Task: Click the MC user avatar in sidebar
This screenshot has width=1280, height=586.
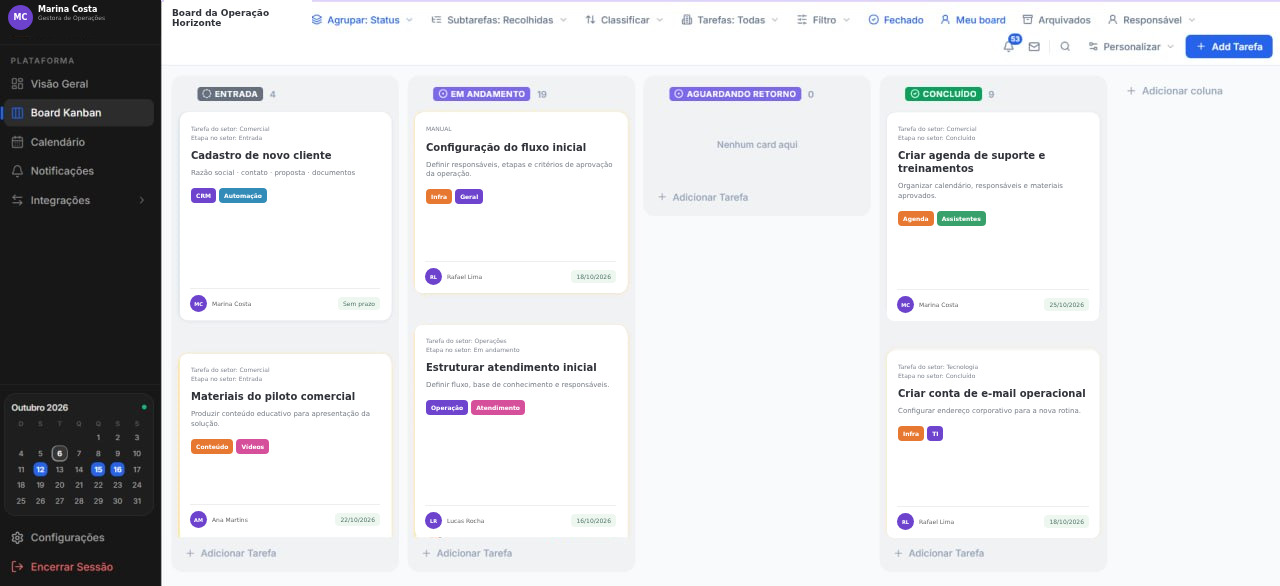Action: coord(19,17)
